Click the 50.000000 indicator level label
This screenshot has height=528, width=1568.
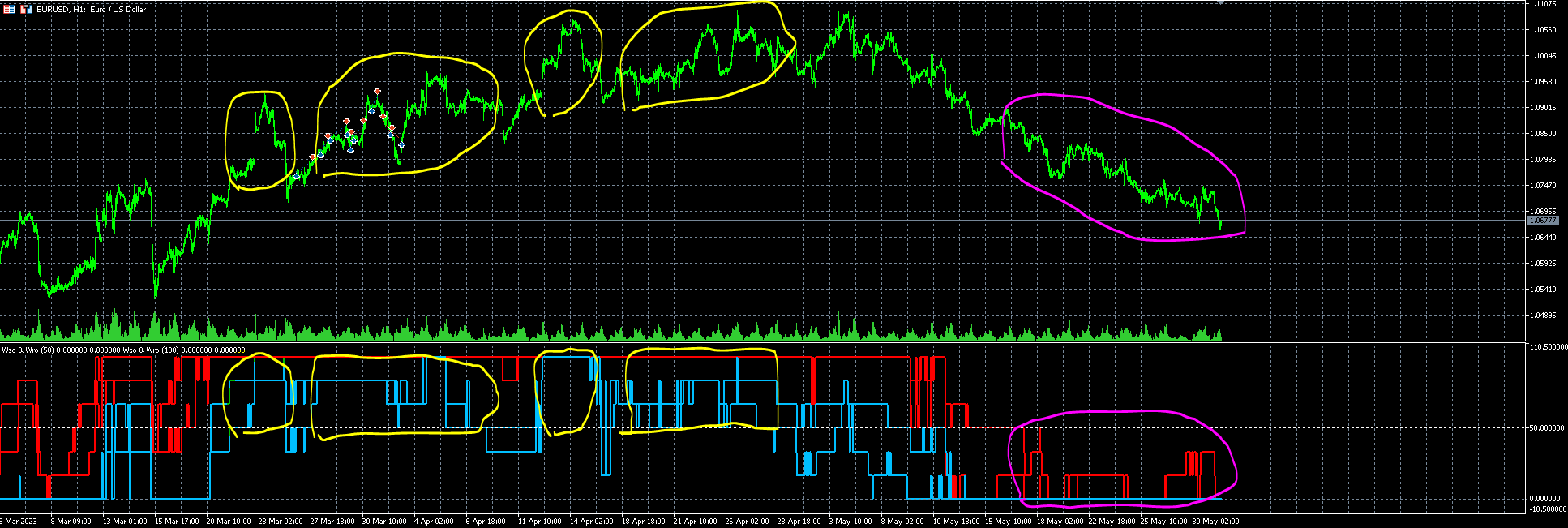(x=1546, y=428)
